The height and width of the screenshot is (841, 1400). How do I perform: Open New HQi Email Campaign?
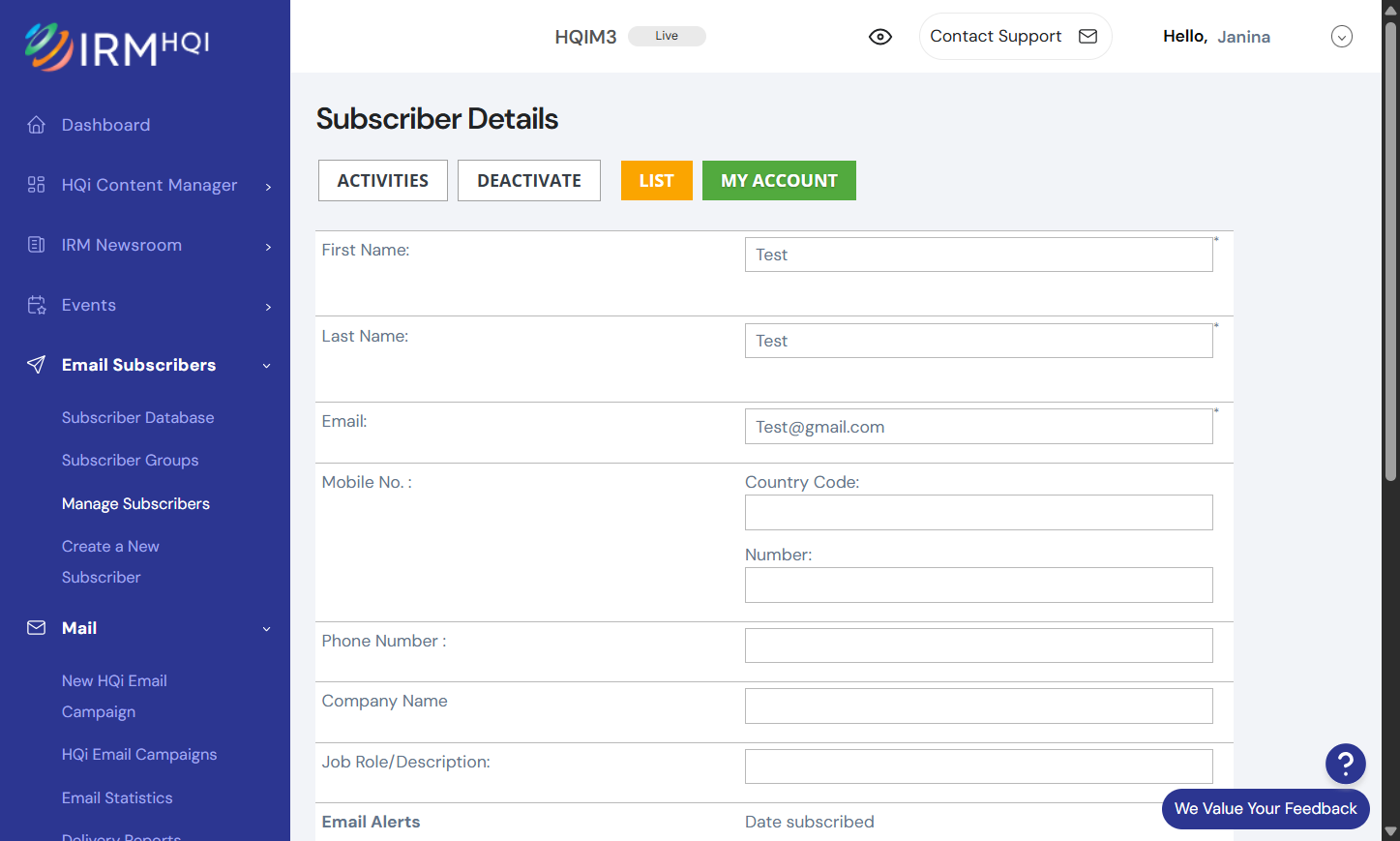point(114,696)
